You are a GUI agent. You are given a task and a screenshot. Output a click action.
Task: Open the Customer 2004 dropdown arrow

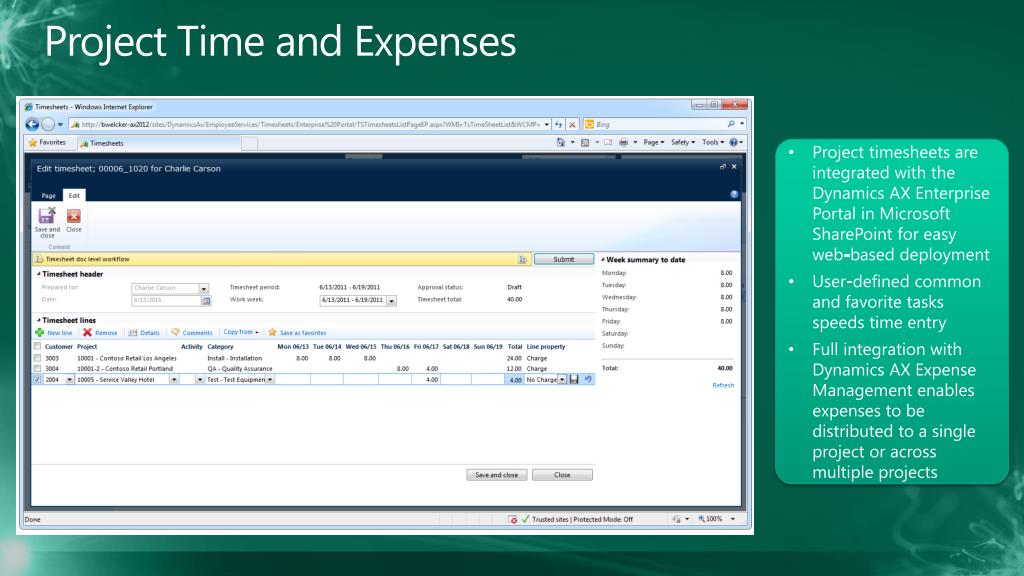69,379
